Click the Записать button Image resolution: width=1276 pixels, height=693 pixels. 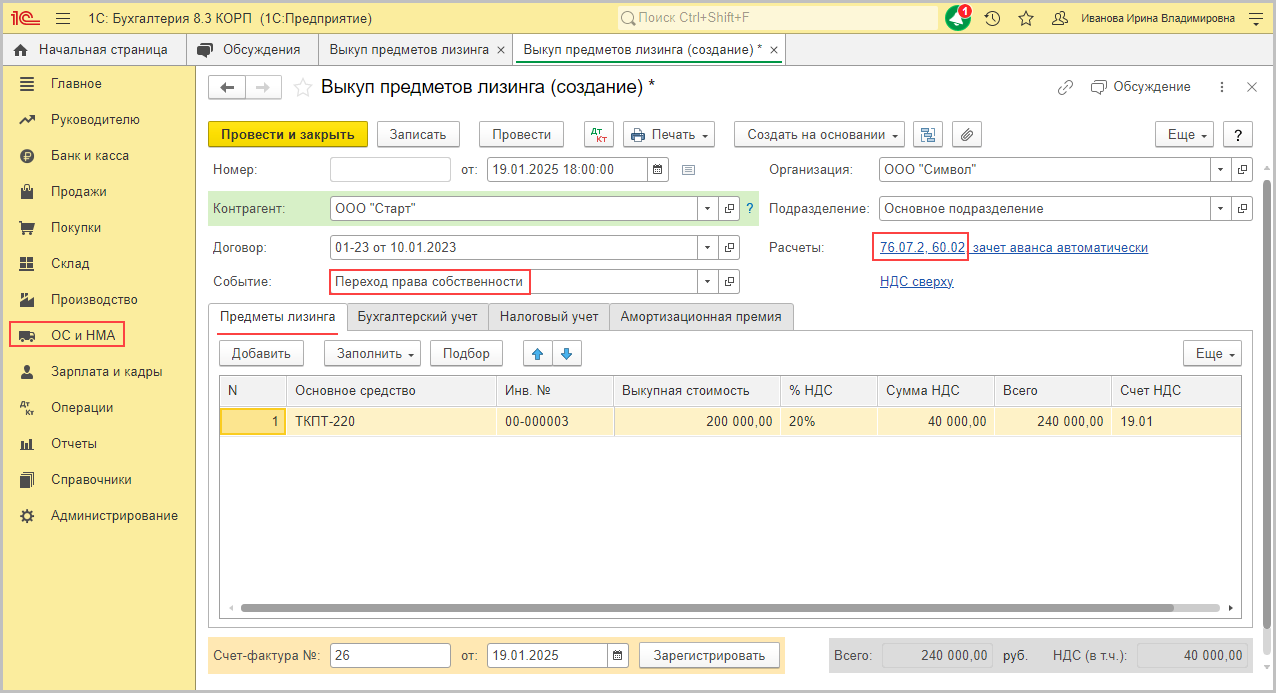[418, 134]
